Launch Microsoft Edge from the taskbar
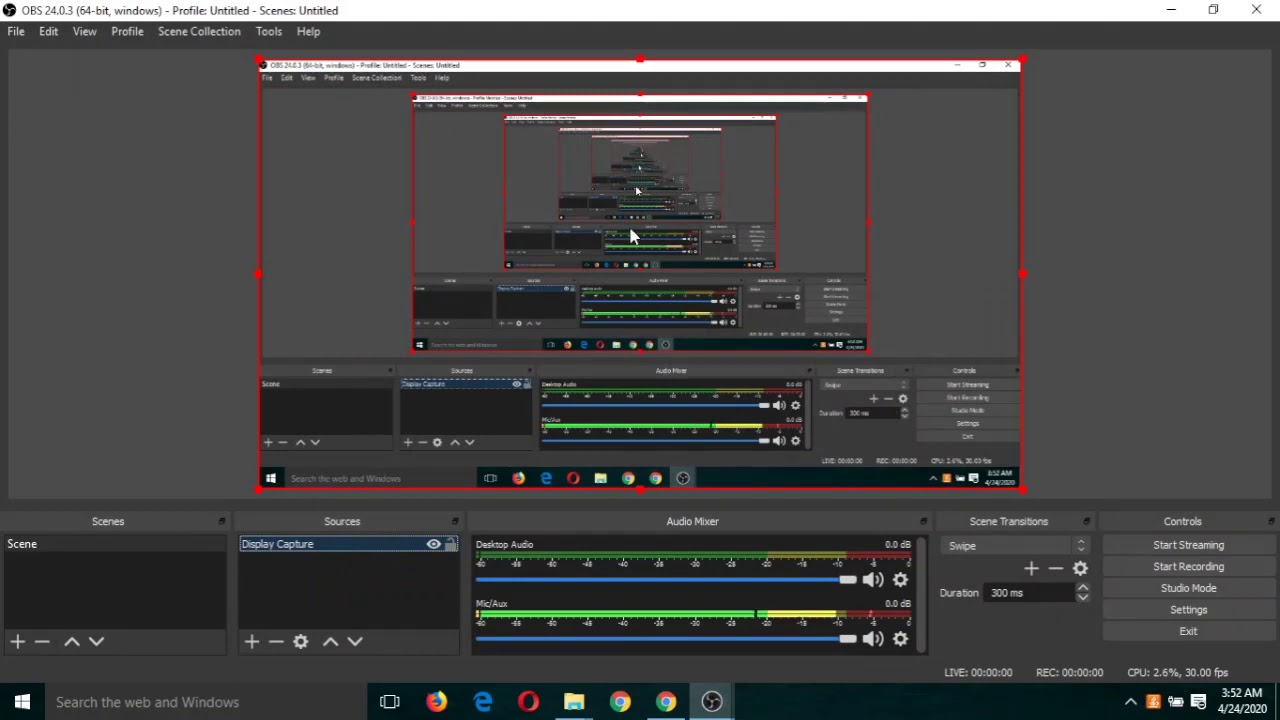This screenshot has width=1280, height=720. click(483, 702)
